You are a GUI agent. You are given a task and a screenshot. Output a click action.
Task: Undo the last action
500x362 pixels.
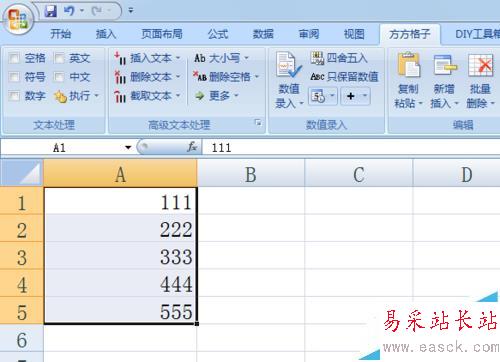click(69, 11)
